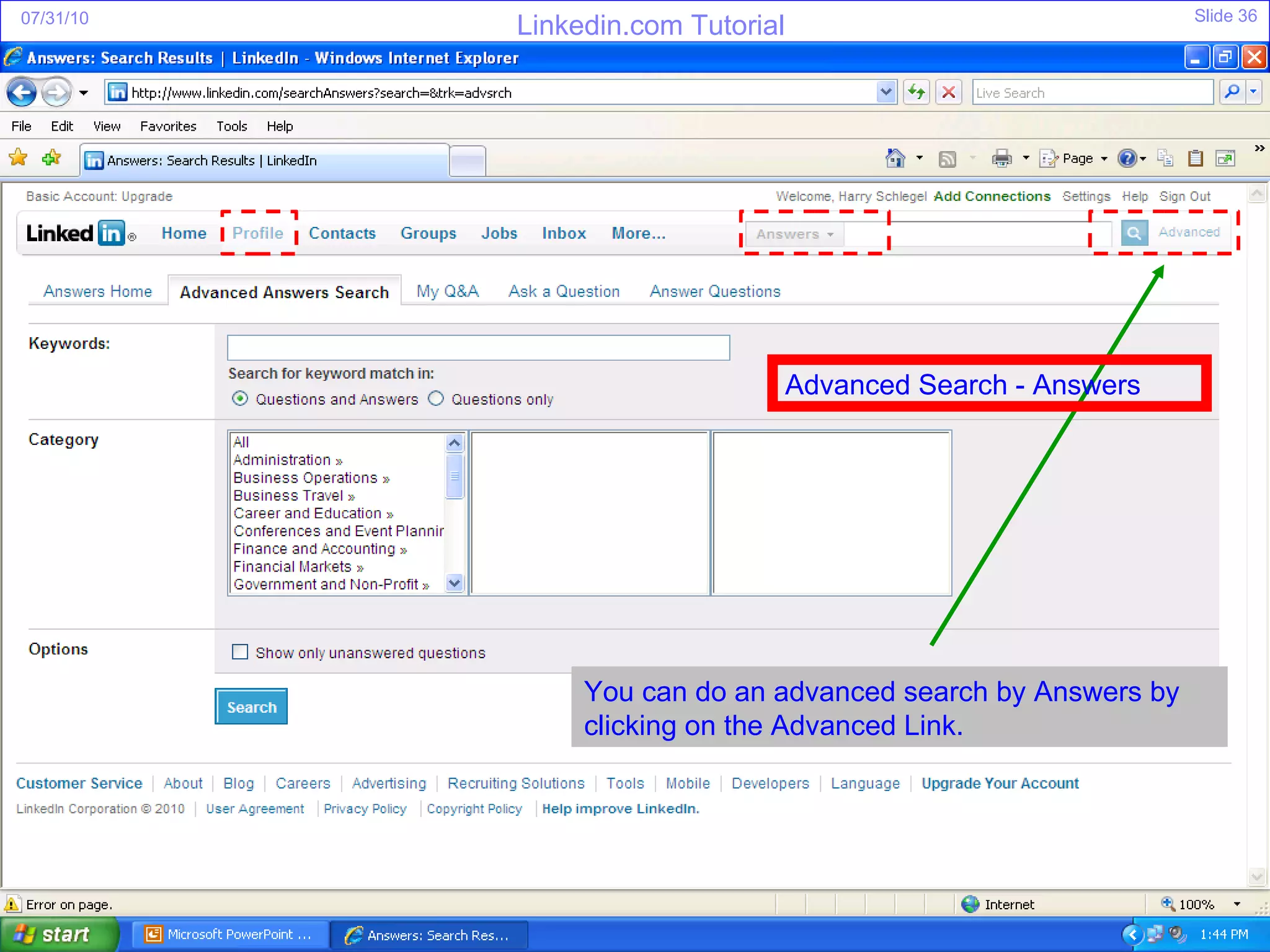The width and height of the screenshot is (1270, 952).
Task: Open the File menu
Action: click(x=21, y=126)
